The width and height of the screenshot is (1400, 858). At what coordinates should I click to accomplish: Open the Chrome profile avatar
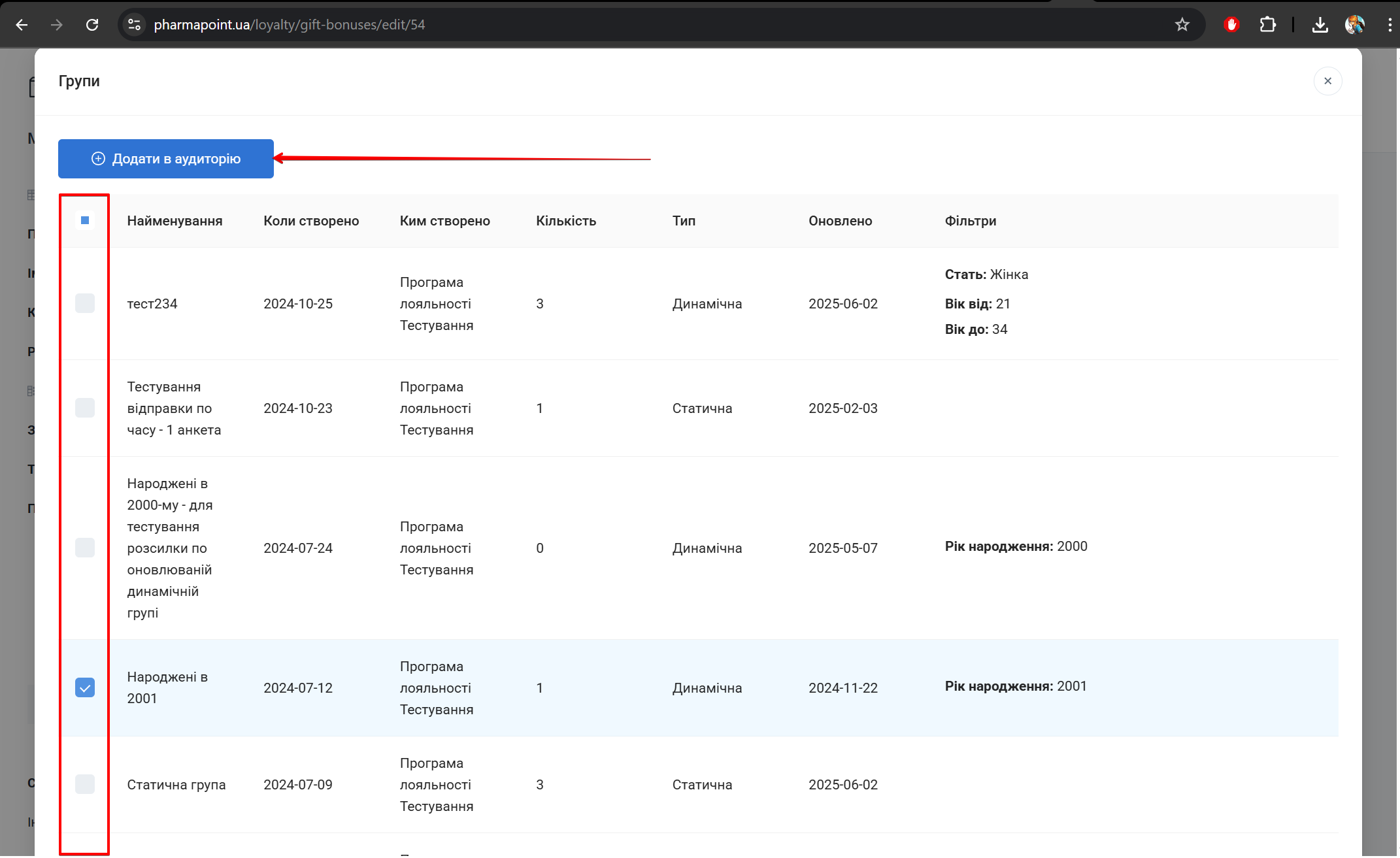click(1354, 25)
